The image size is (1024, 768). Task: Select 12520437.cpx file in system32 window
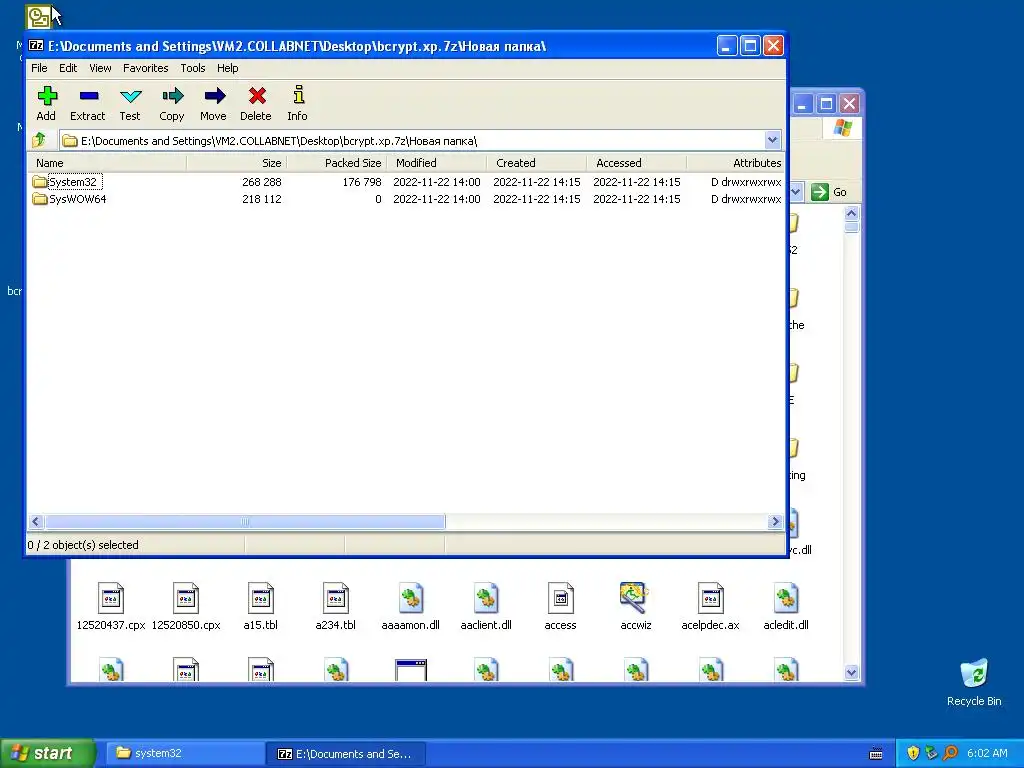[110, 607]
